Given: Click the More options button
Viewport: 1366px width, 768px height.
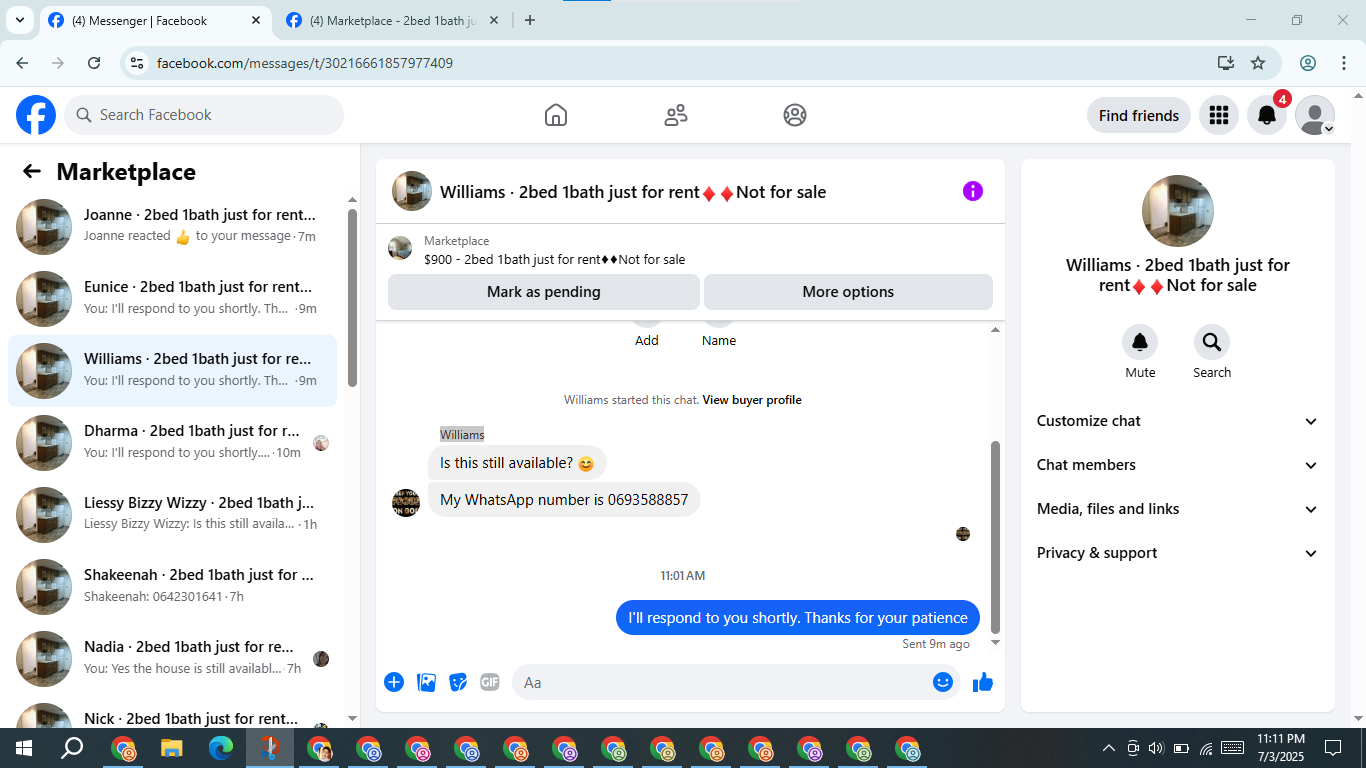Looking at the screenshot, I should (848, 292).
